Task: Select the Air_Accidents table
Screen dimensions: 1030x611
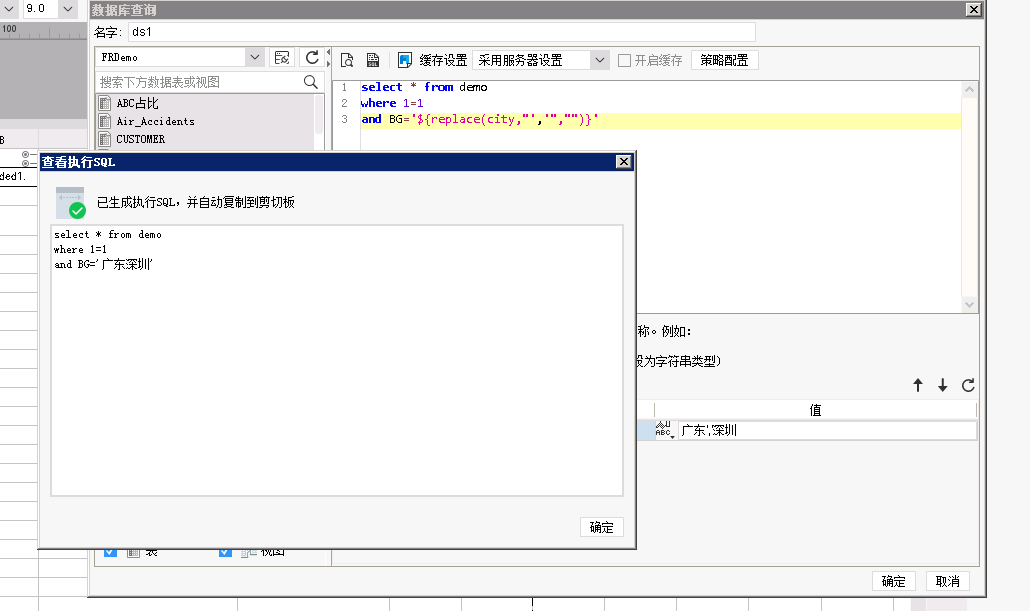Action: [x=156, y=122]
